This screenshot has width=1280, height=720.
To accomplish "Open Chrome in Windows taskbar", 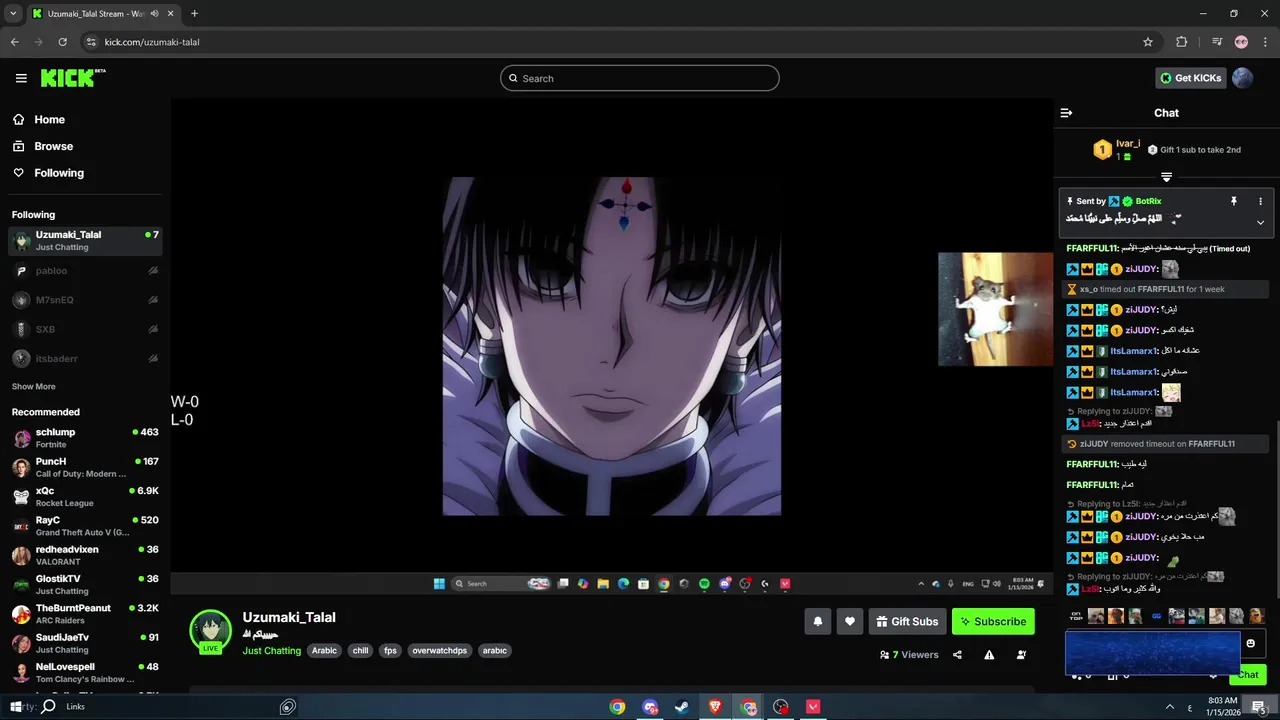I will pos(617,707).
